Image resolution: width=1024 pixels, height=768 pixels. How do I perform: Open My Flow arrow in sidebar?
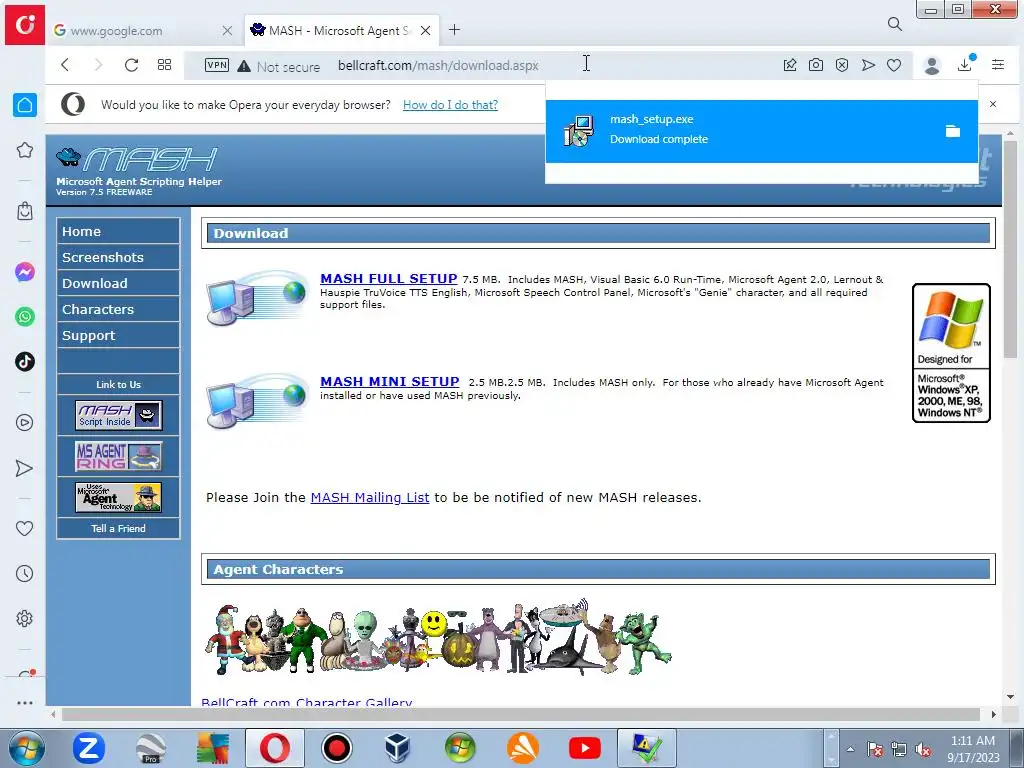tap(24, 468)
